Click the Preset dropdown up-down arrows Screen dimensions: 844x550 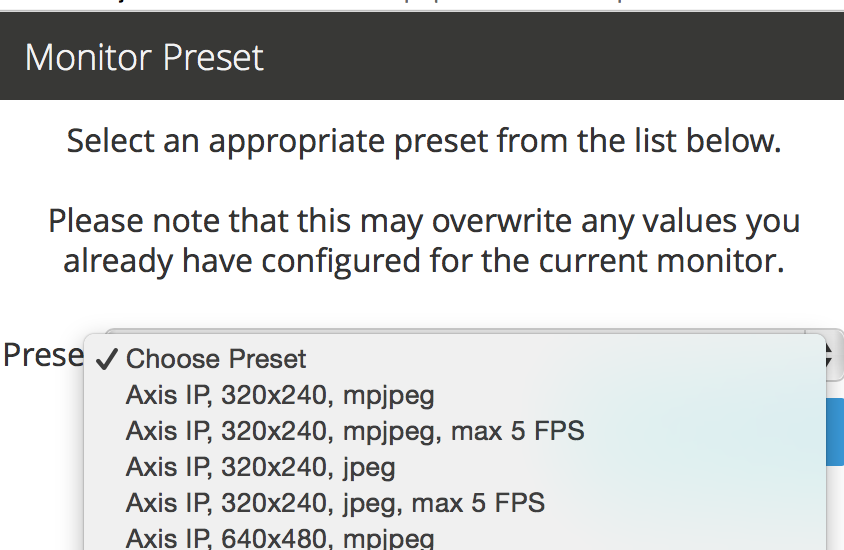click(831, 356)
